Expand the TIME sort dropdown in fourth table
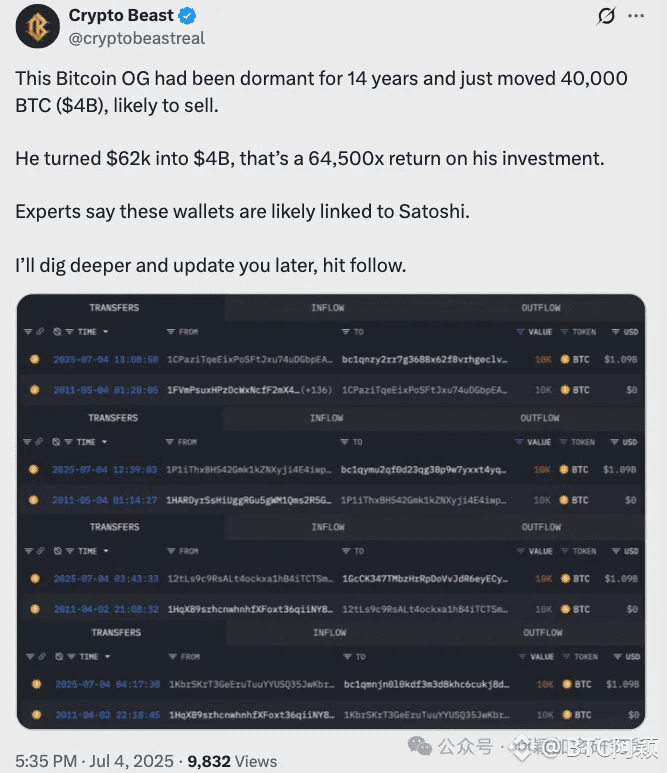This screenshot has height=773, width=667. 107,657
